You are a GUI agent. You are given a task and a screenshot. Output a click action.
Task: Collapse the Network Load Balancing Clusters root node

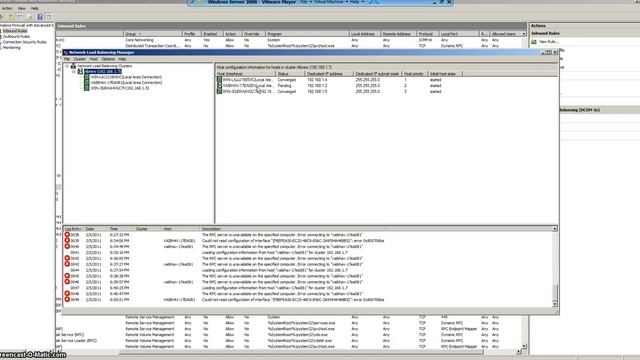tap(67, 66)
